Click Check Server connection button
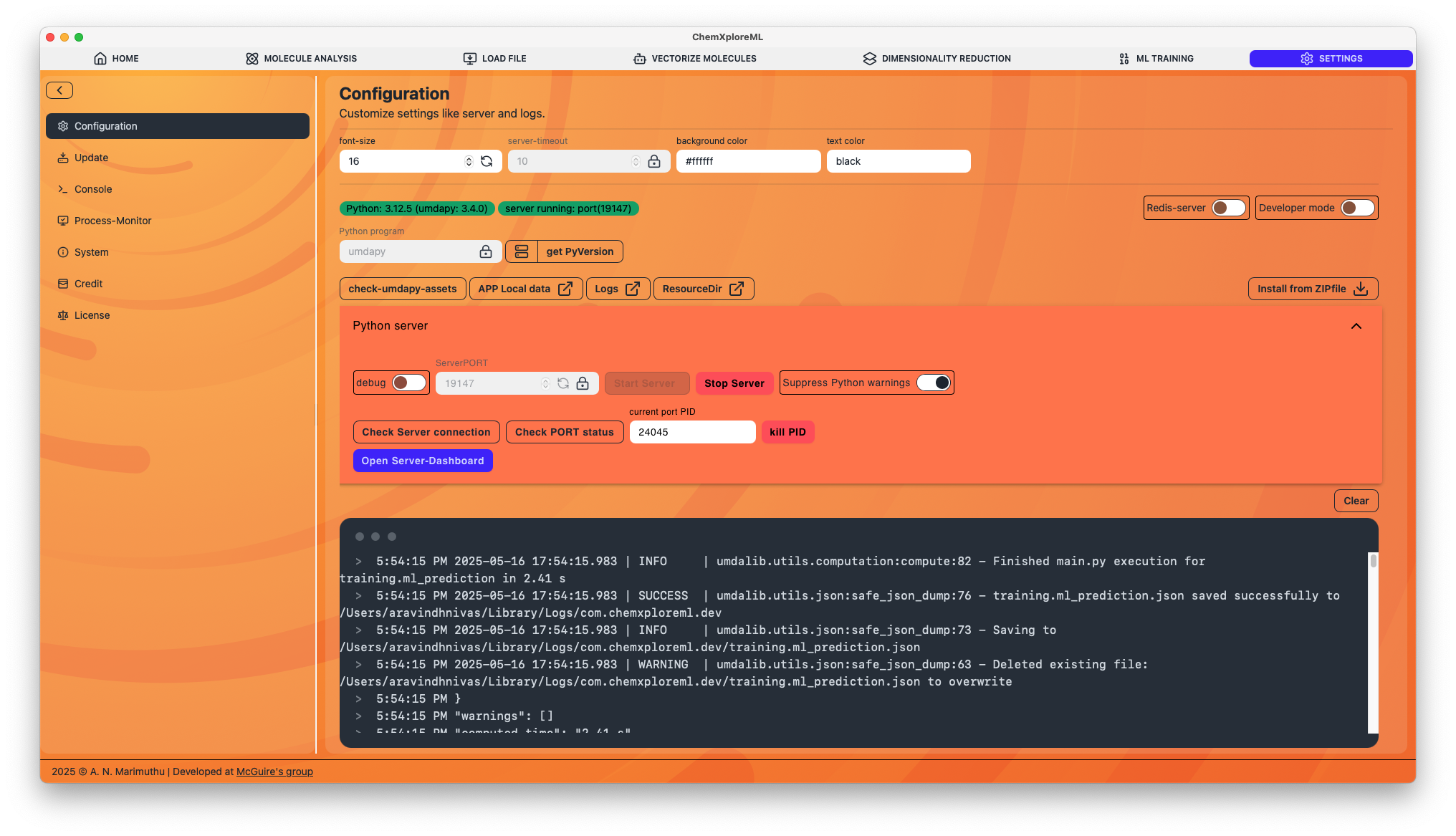The height and width of the screenshot is (836, 1456). tap(426, 432)
